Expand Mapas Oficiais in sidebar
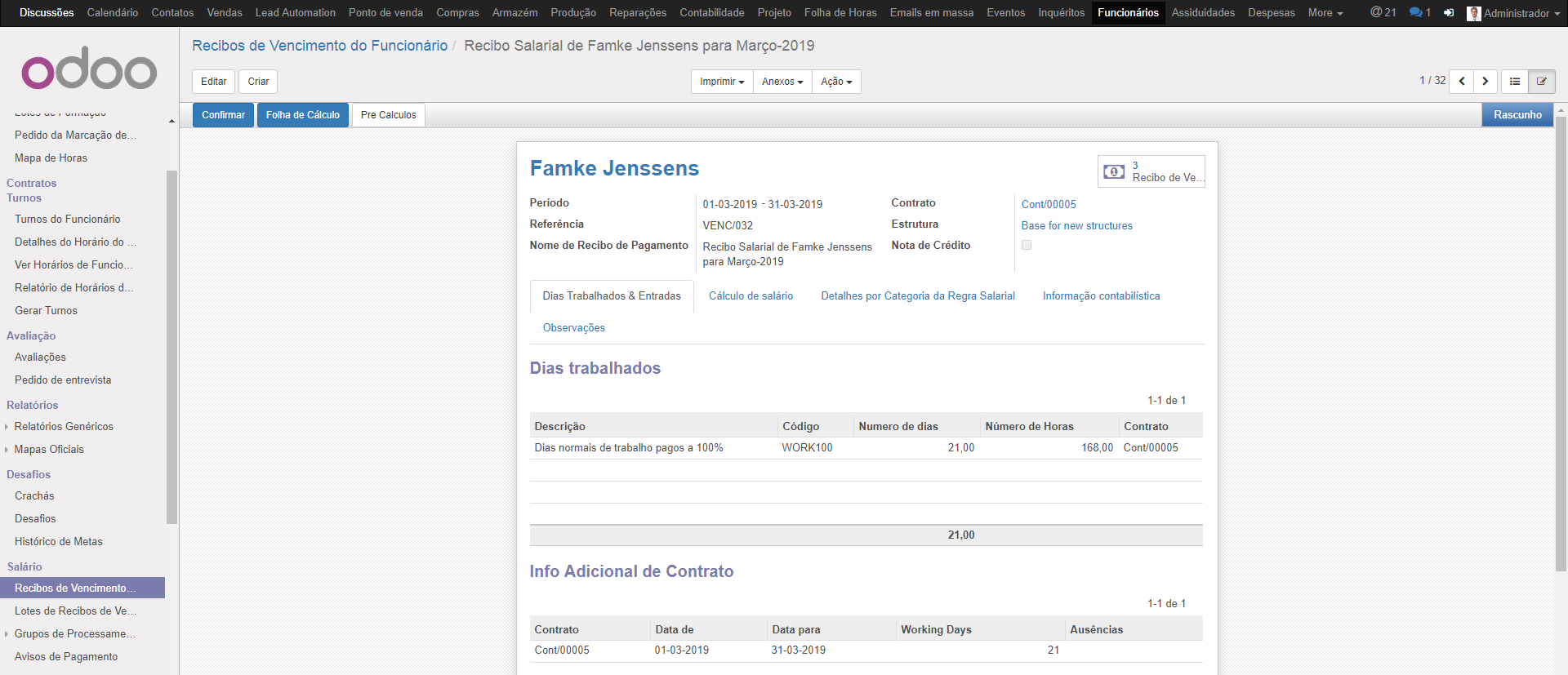This screenshot has height=675, width=1568. point(49,449)
